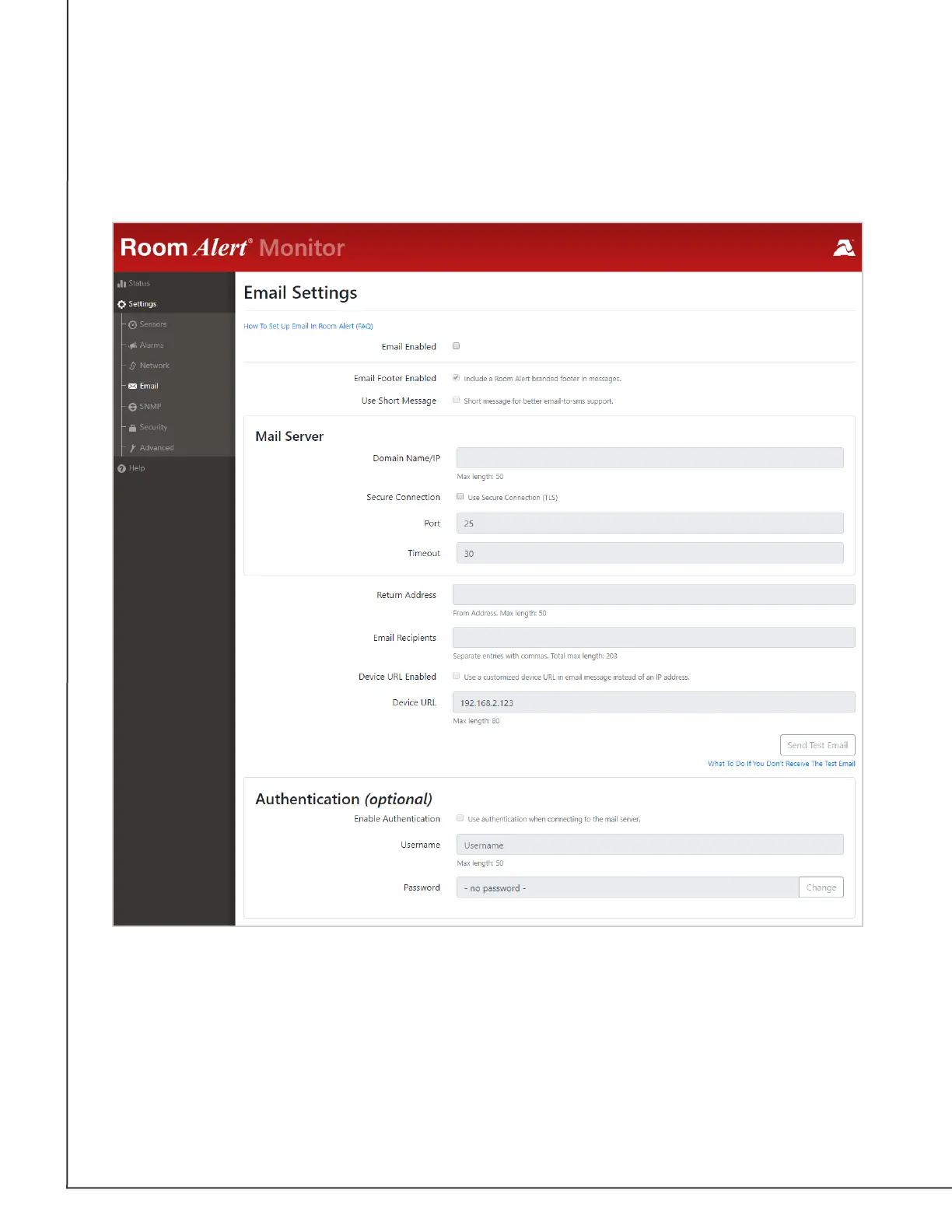Viewport: 952px width, 1232px height.
Task: Click the Sensors gauge icon
Action: (133, 325)
